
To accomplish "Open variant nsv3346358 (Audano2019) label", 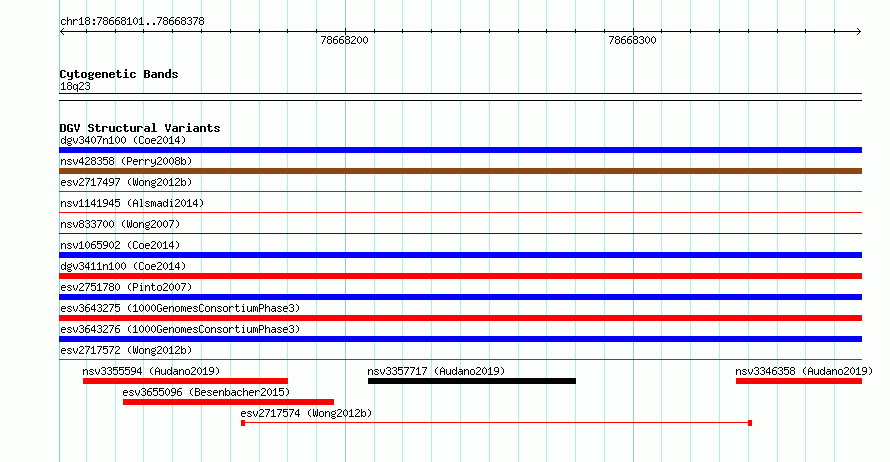I will pos(804,371).
